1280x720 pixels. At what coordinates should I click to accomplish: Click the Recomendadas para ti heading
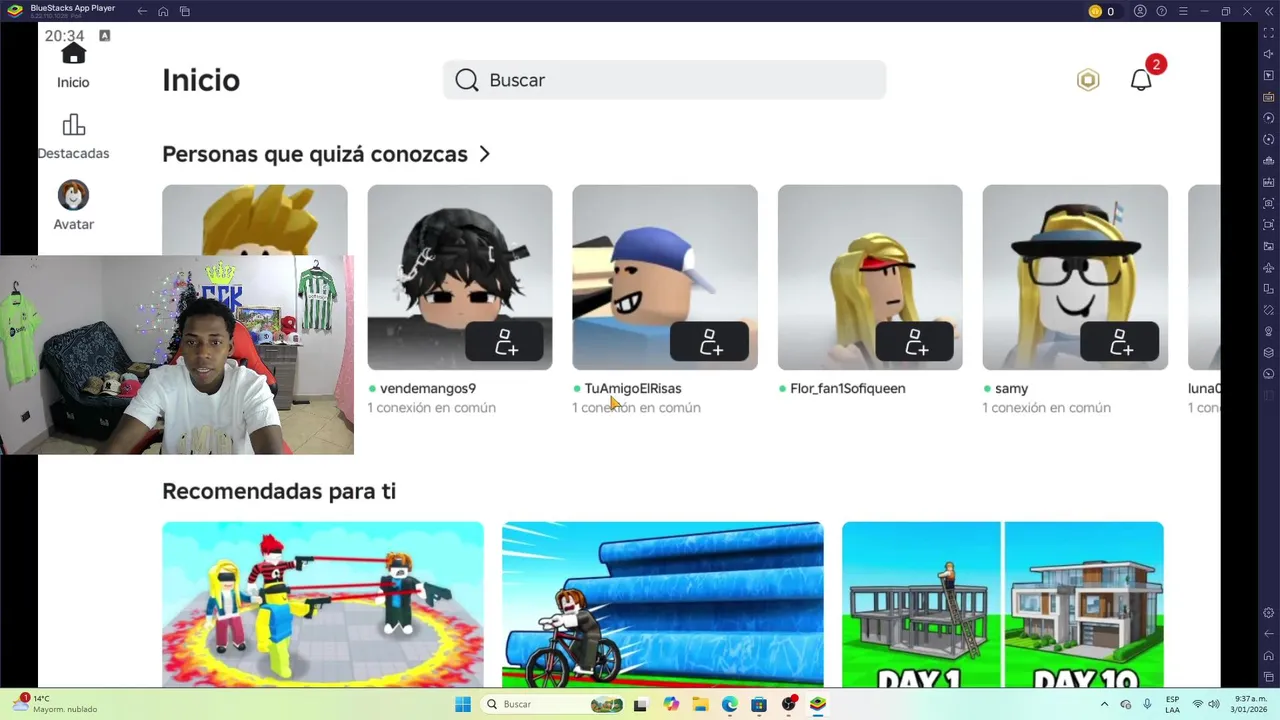pyautogui.click(x=279, y=491)
